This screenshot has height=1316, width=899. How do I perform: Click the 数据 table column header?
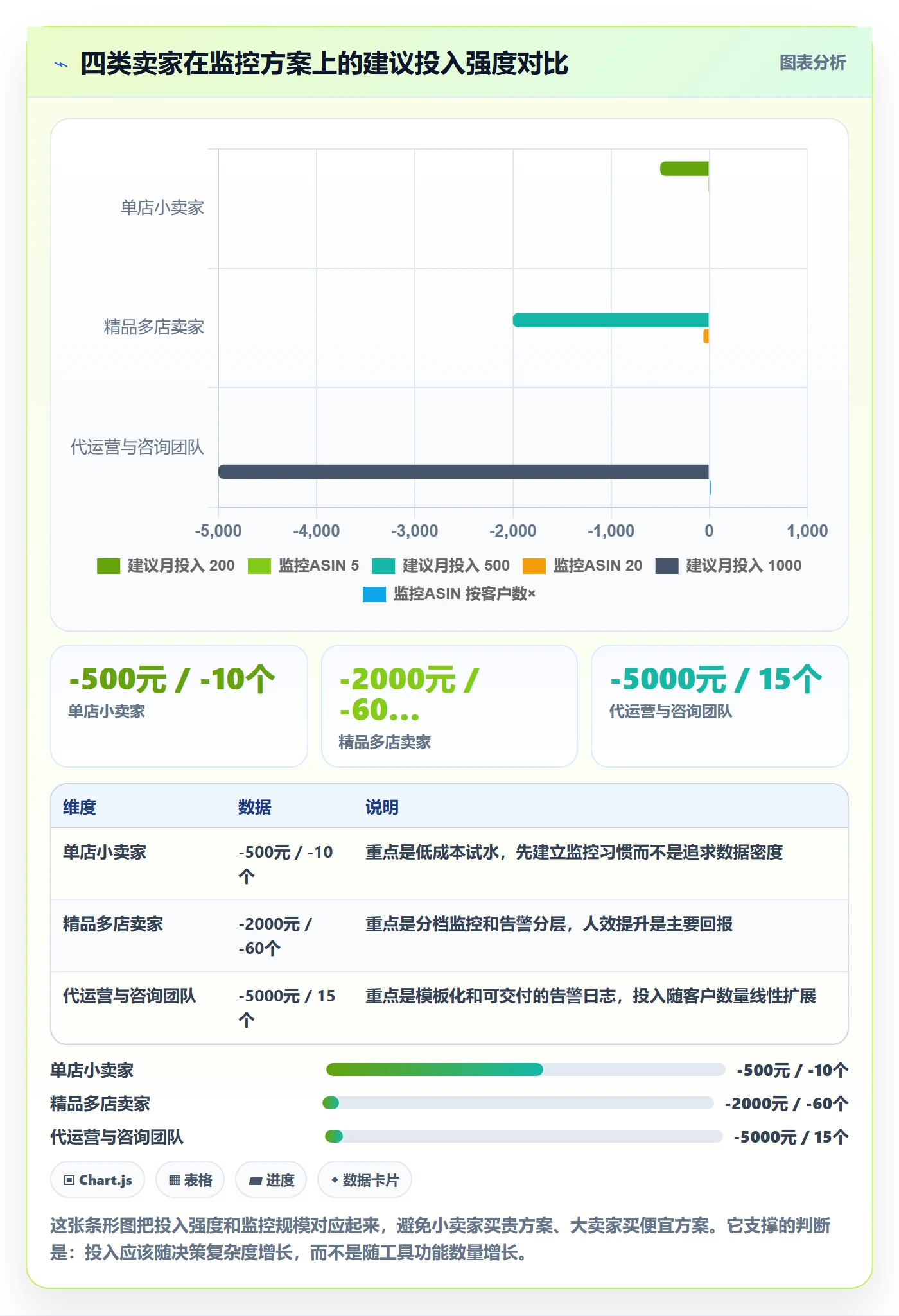coord(255,807)
